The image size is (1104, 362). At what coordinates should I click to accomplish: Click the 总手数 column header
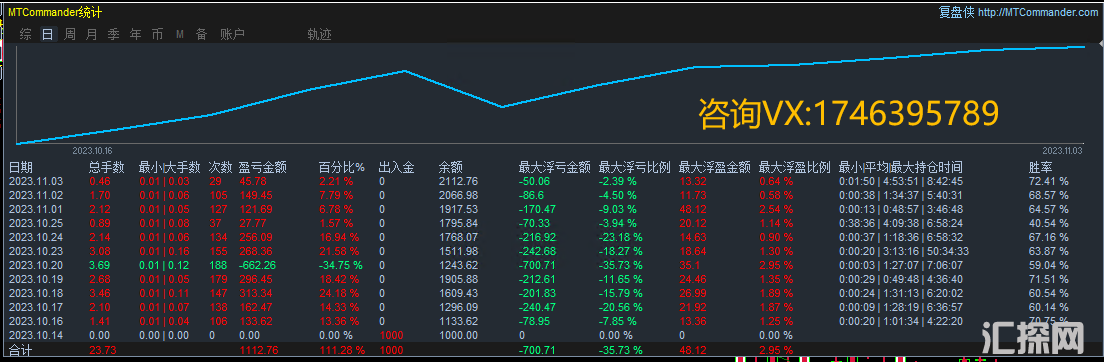coord(106,168)
